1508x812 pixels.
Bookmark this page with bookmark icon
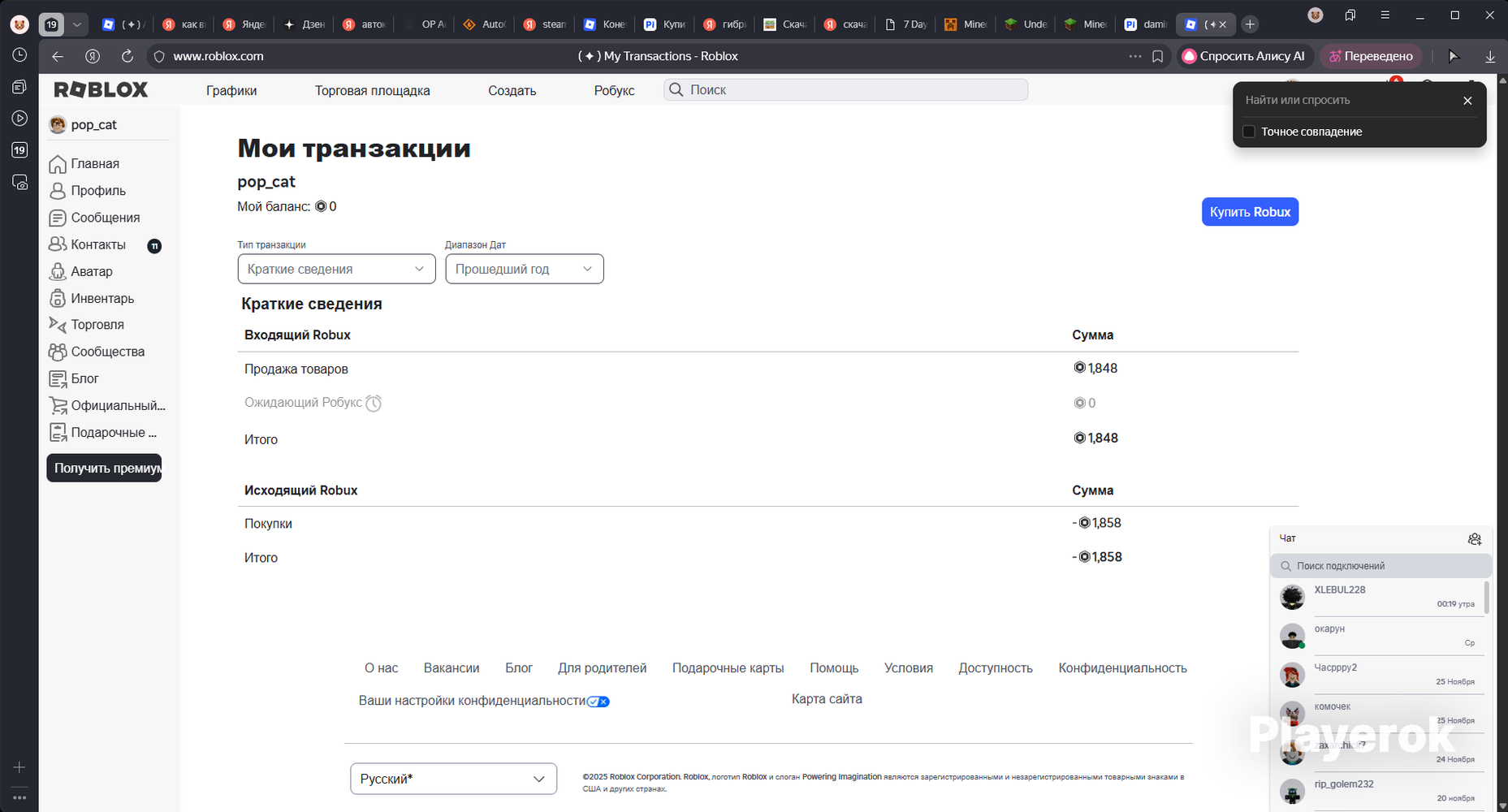click(x=1158, y=56)
